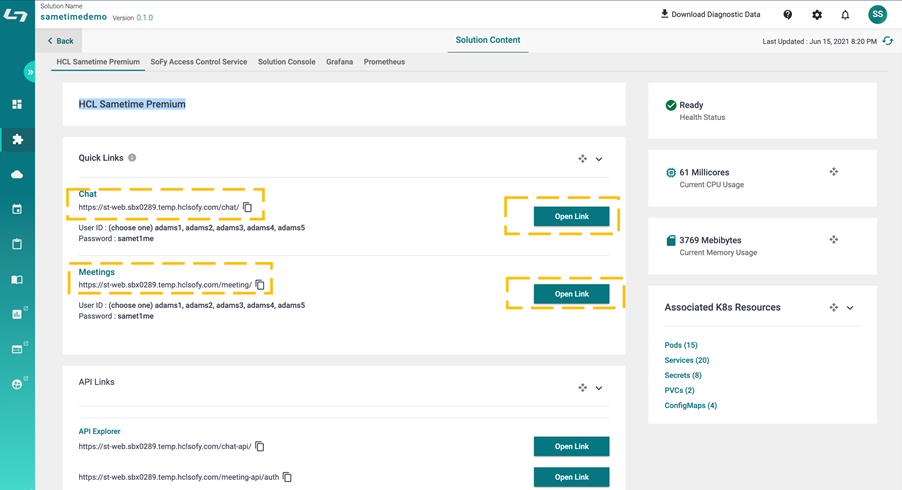Click the move icon in API Links panel
The width and height of the screenshot is (902, 490).
pyautogui.click(x=583, y=388)
